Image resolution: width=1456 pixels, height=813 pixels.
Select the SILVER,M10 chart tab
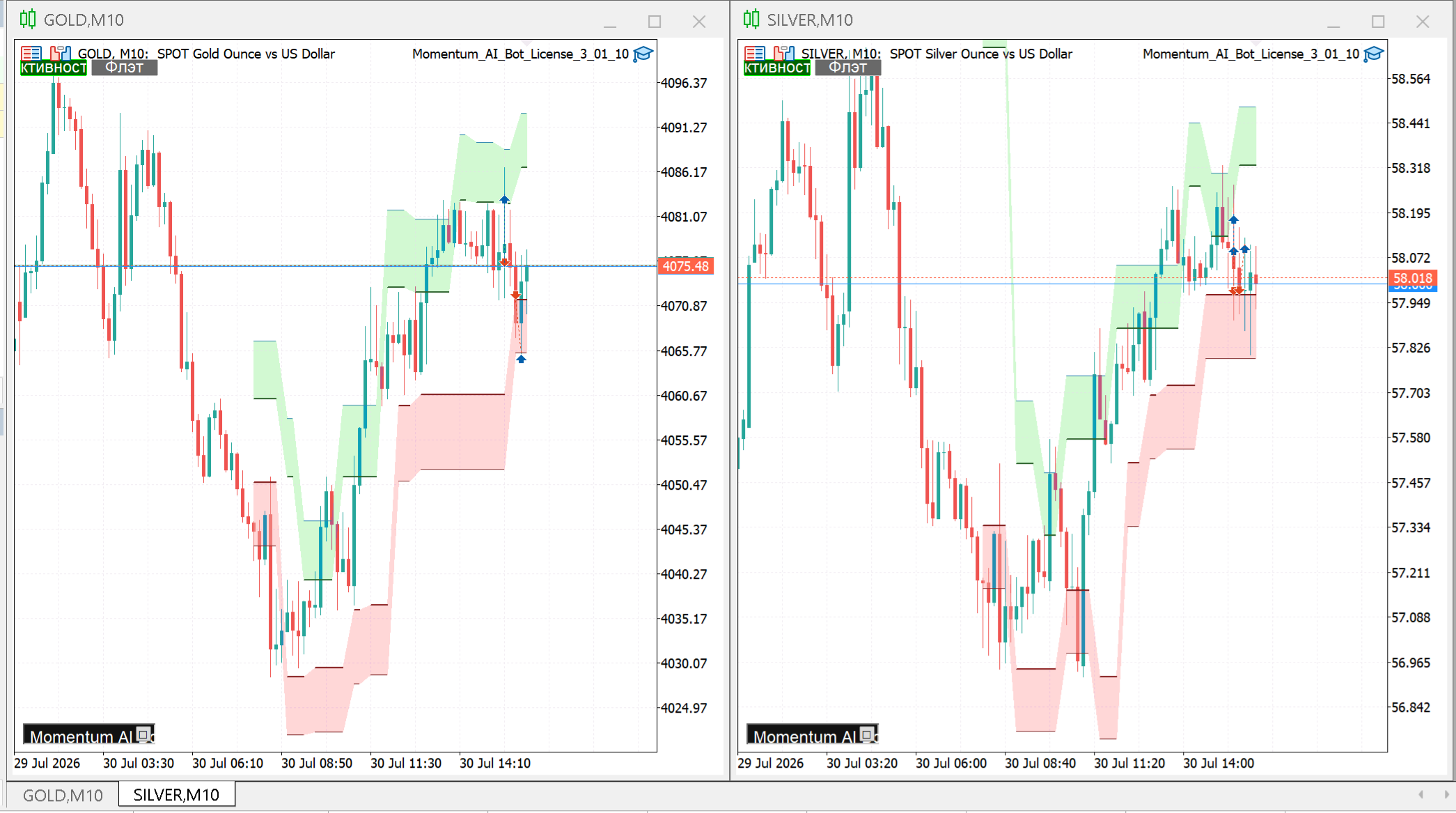[176, 795]
